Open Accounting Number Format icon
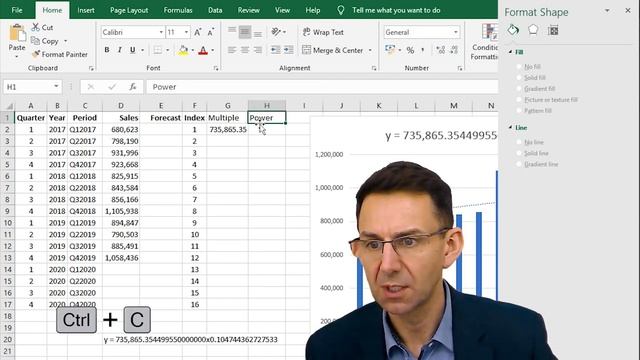The height and width of the screenshot is (360, 640). click(390, 50)
